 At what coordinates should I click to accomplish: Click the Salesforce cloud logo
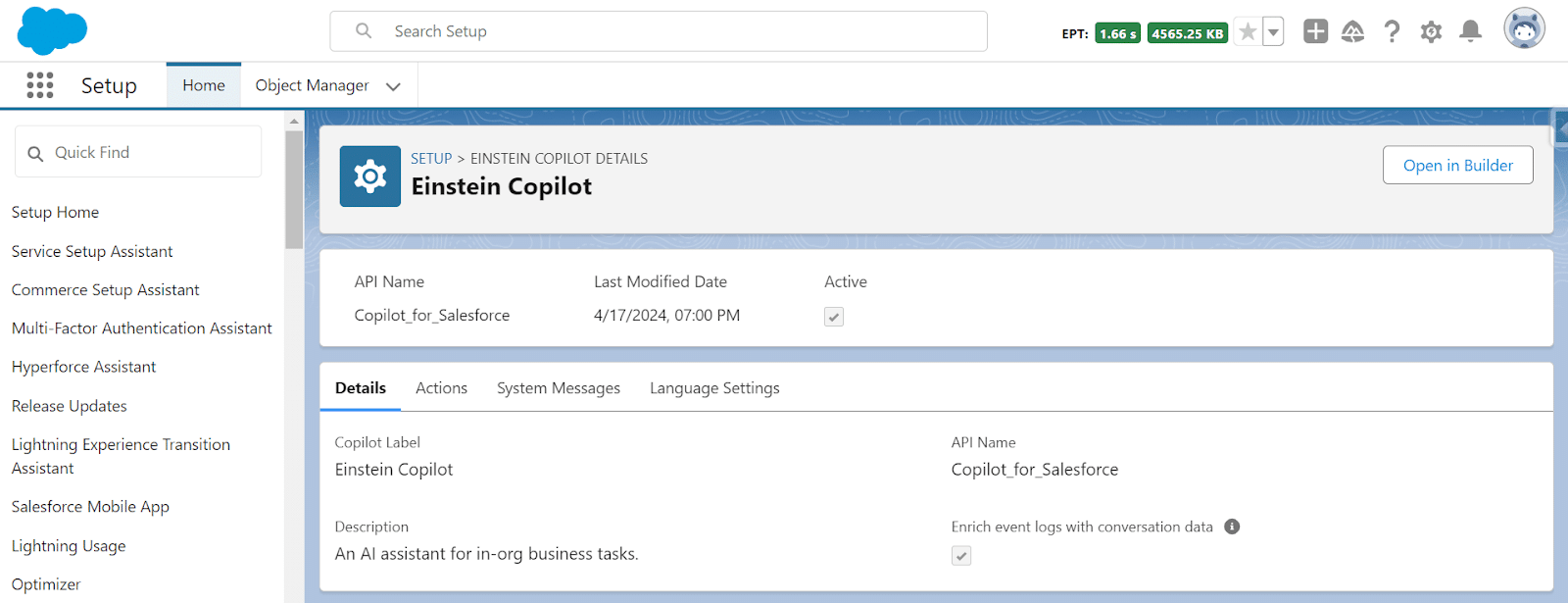click(52, 30)
